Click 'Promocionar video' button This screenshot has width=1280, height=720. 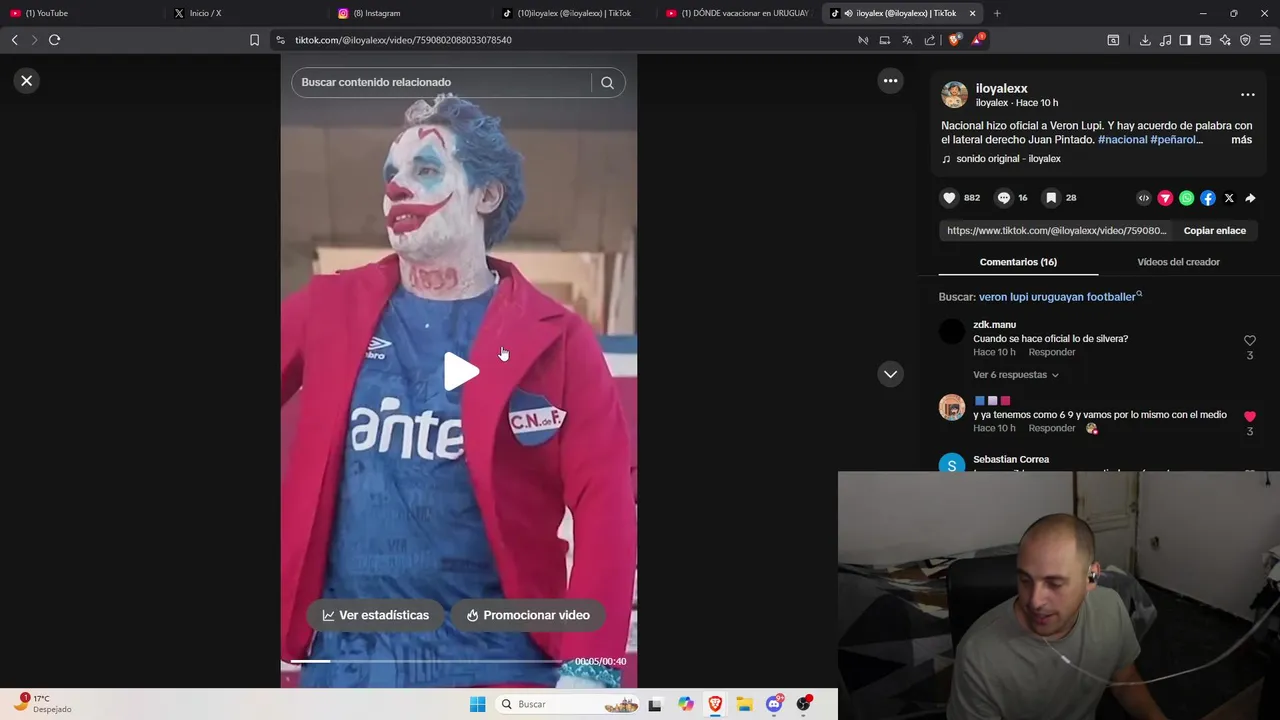[x=528, y=615]
